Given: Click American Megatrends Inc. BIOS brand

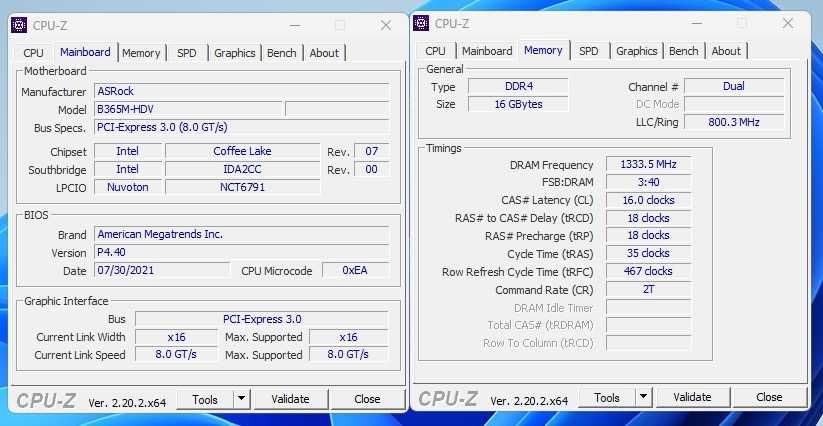Looking at the screenshot, I should 242,235.
